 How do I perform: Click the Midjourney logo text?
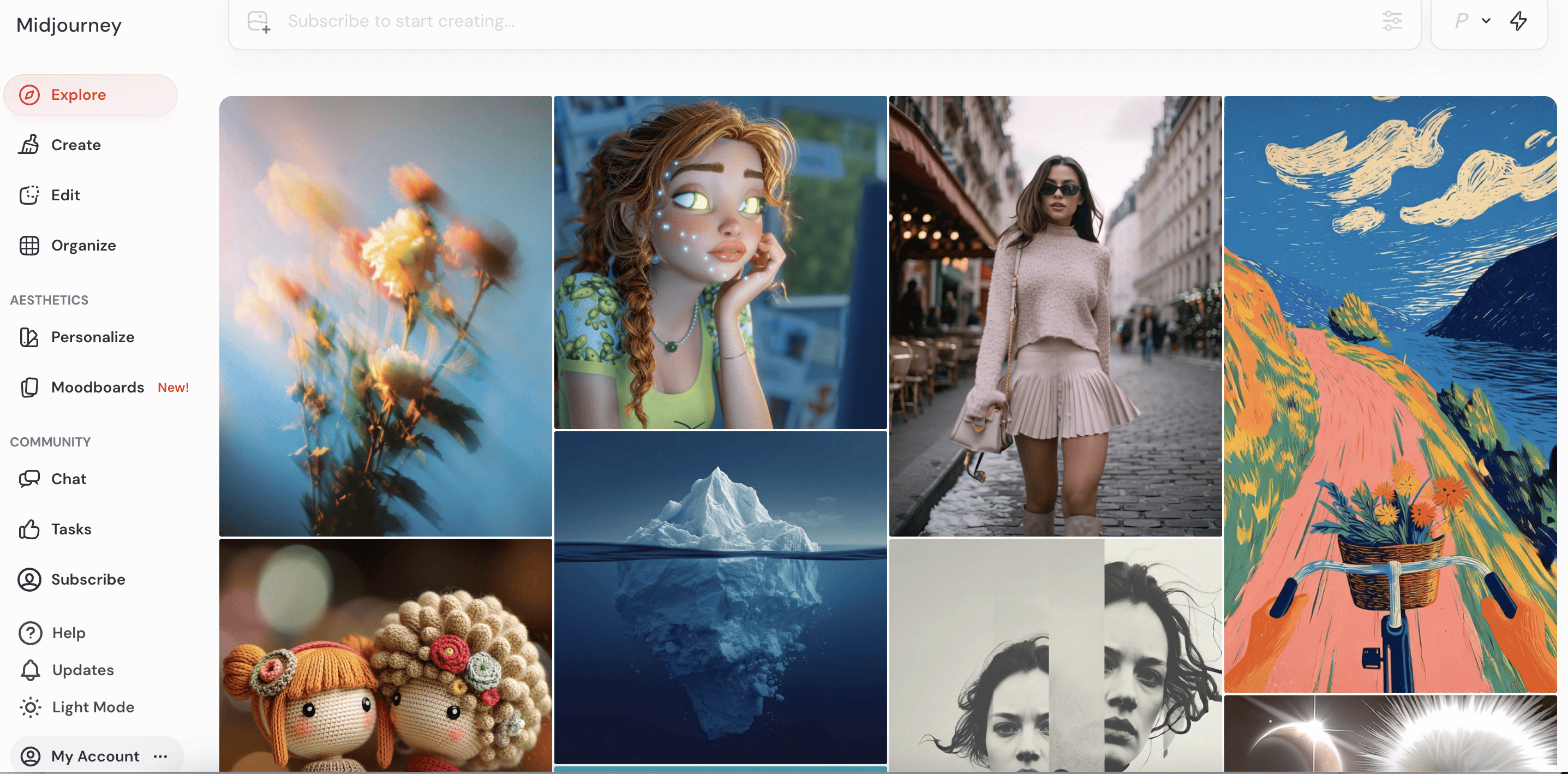click(69, 25)
